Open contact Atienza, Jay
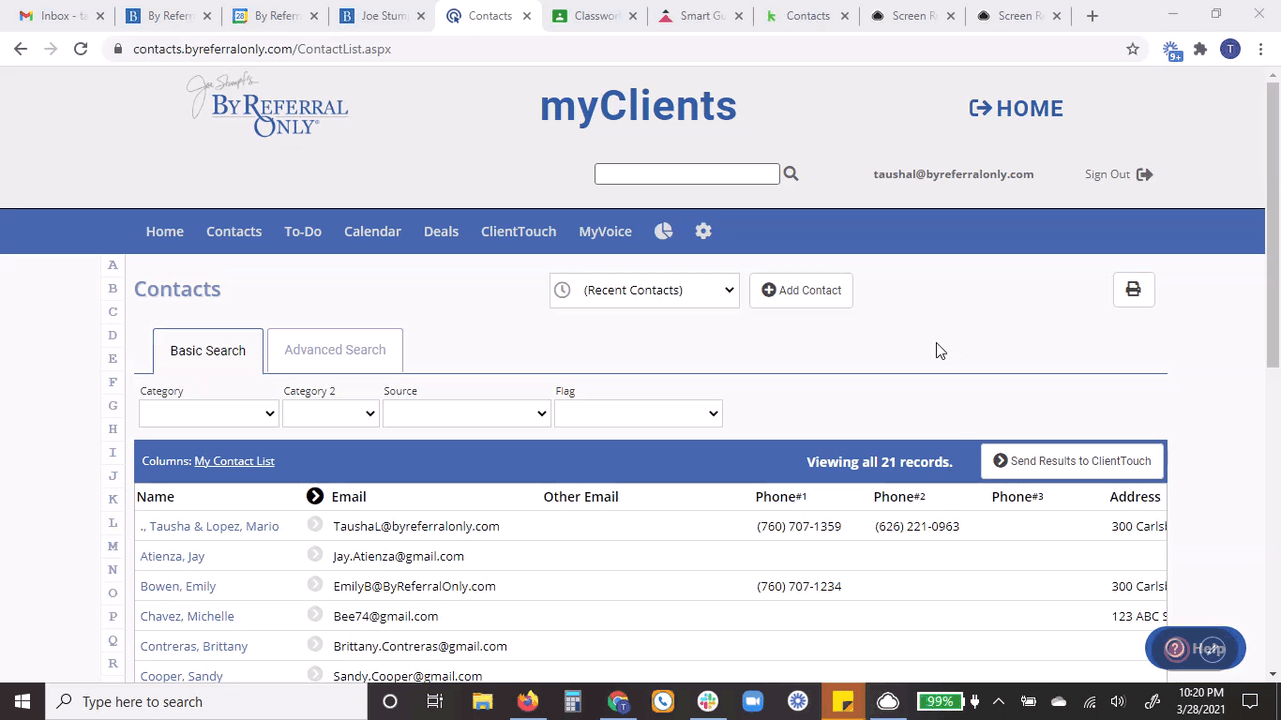Image resolution: width=1281 pixels, height=720 pixels. tap(172, 556)
